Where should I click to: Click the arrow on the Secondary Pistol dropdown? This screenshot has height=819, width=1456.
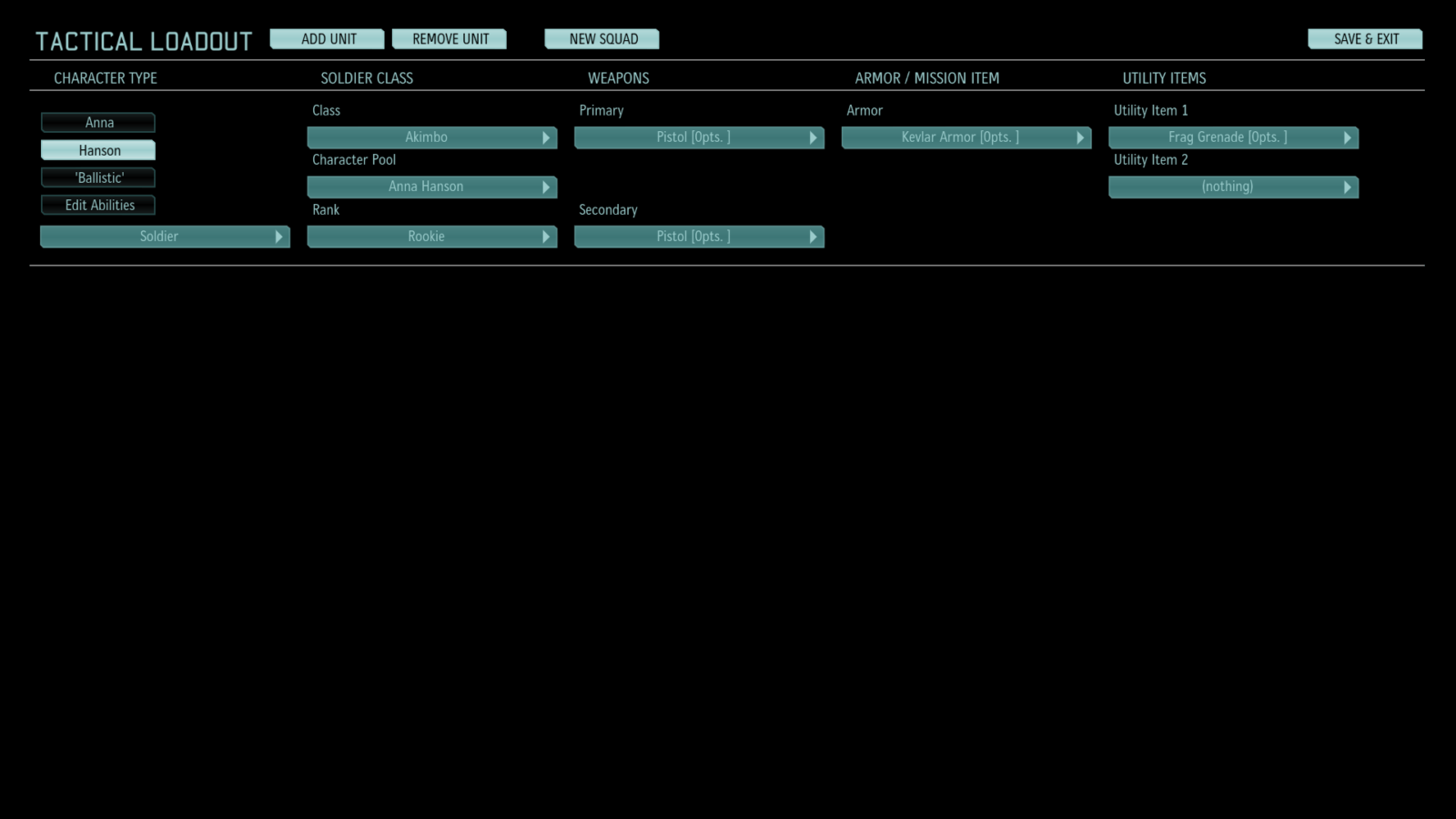813,237
